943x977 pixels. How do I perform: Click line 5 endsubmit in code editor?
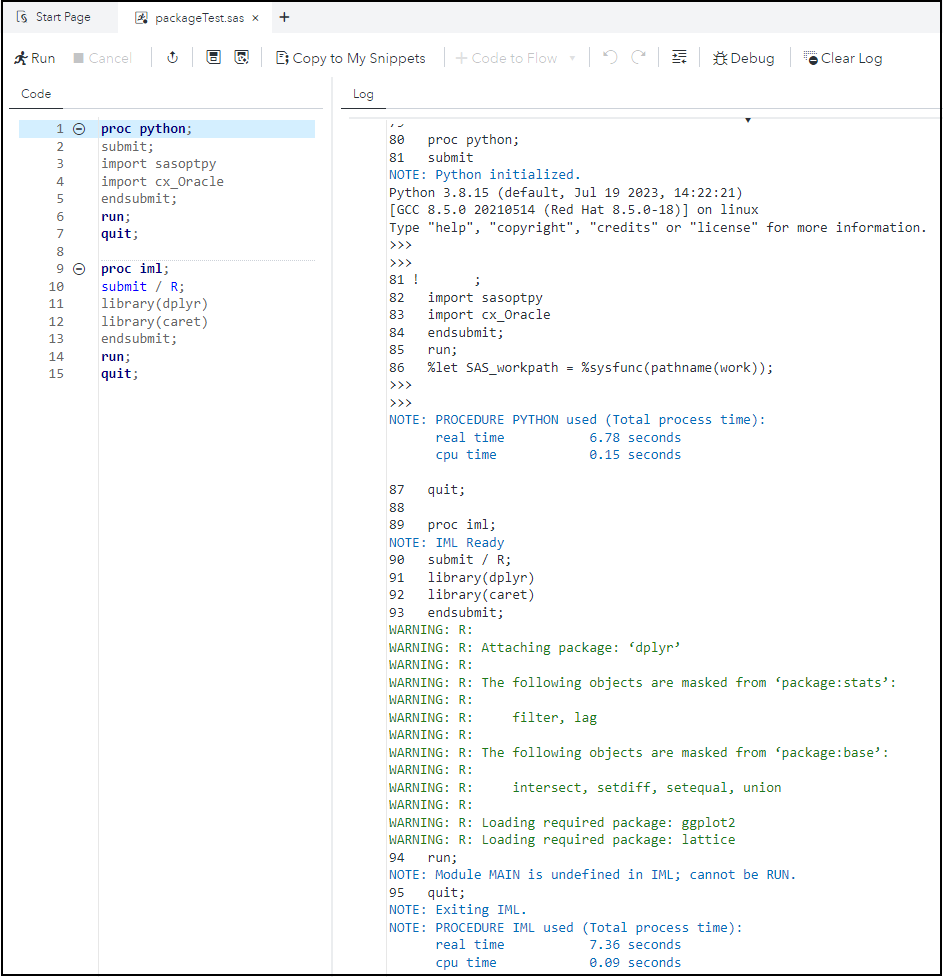pos(139,199)
